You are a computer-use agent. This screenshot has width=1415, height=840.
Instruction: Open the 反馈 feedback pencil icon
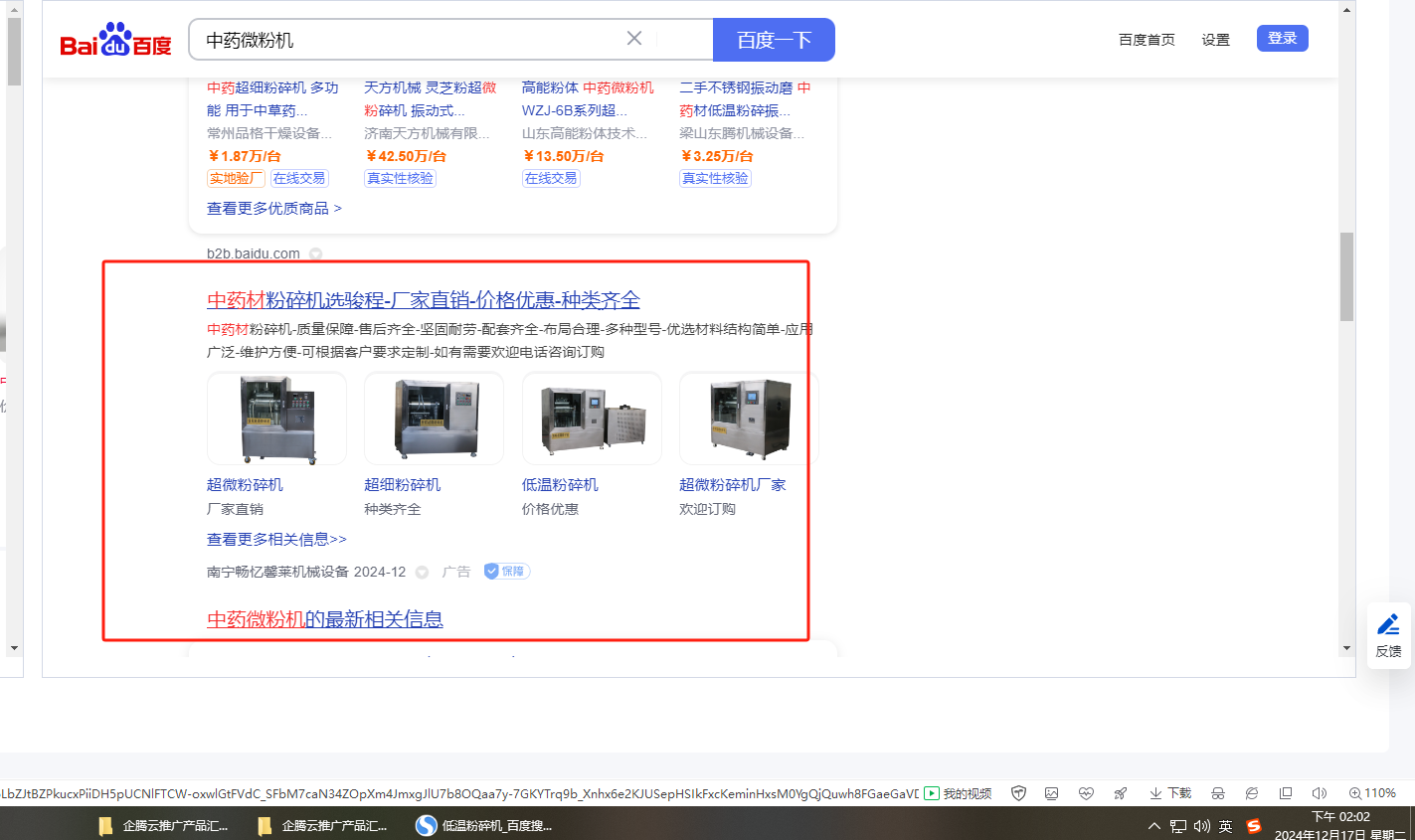[1388, 625]
